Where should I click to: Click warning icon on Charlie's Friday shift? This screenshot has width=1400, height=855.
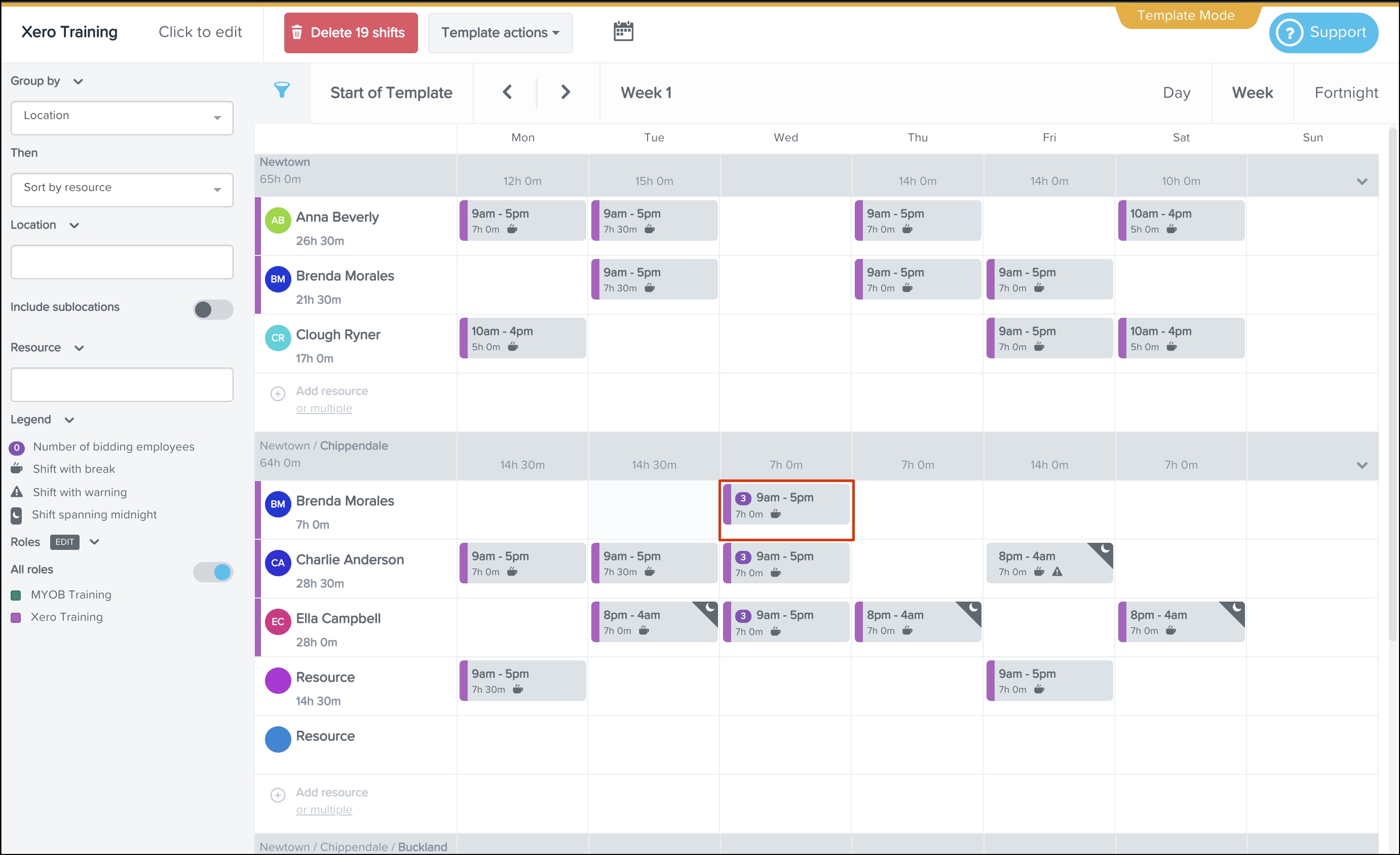tap(1057, 572)
